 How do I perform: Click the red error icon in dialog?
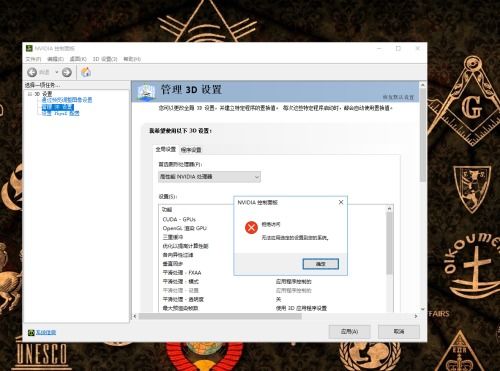251,228
